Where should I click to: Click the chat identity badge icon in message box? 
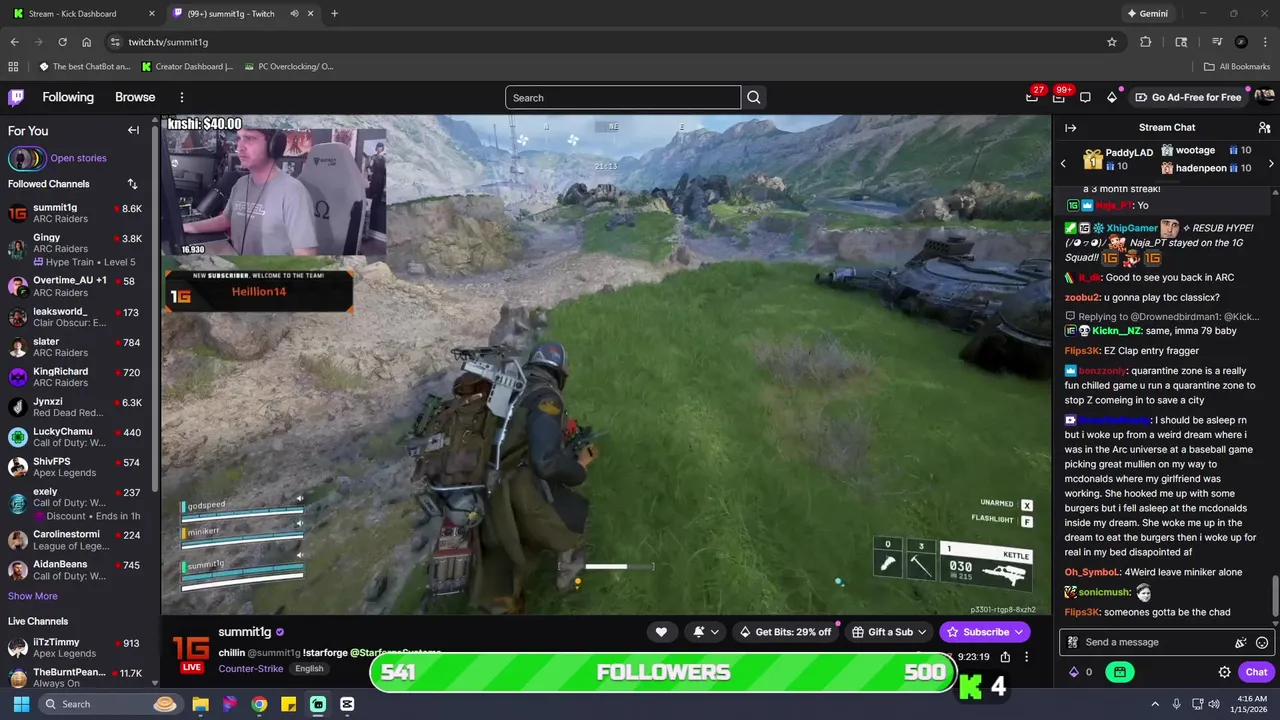click(x=1073, y=642)
